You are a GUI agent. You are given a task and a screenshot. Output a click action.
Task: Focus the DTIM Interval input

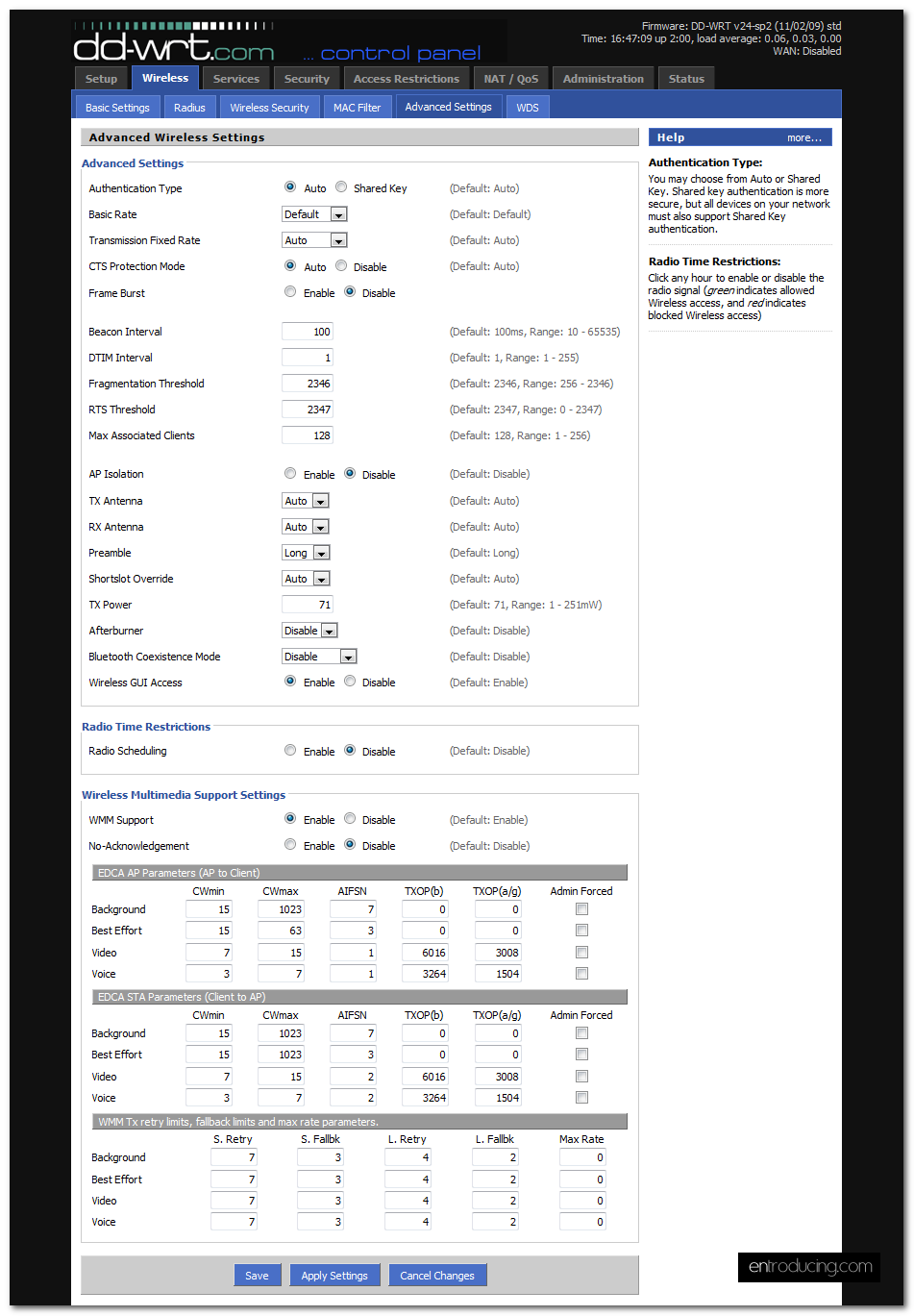pyautogui.click(x=308, y=358)
